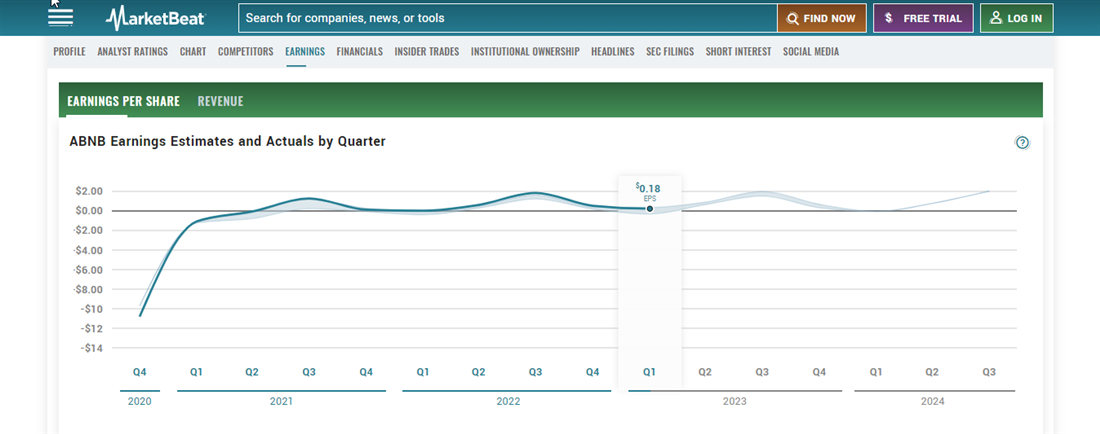Image resolution: width=1100 pixels, height=434 pixels.
Task: Click the Find Now search button
Action: click(x=821, y=18)
